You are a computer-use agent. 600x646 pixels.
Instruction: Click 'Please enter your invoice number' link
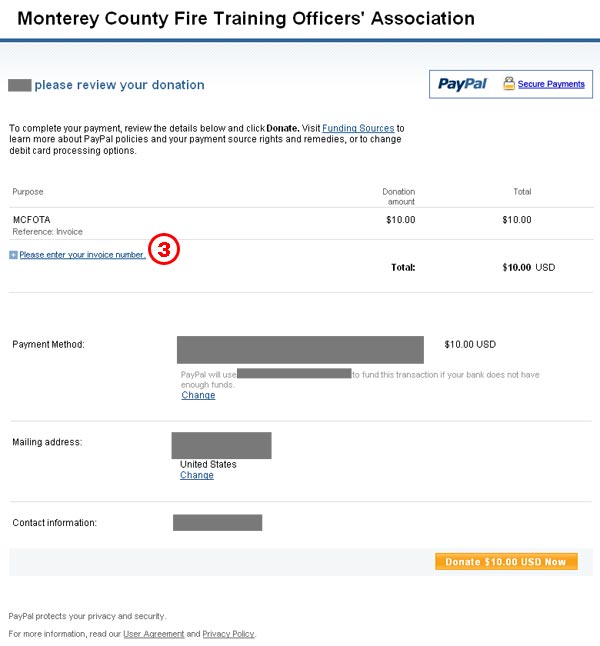(82, 255)
